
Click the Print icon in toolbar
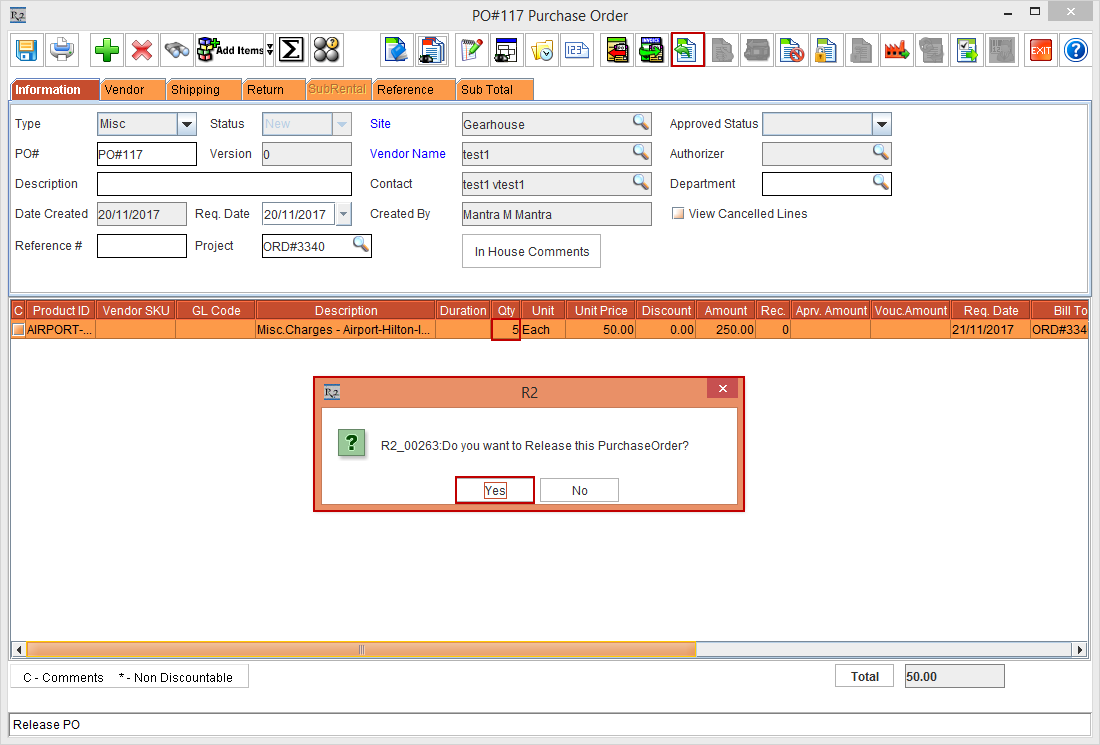[x=62, y=49]
